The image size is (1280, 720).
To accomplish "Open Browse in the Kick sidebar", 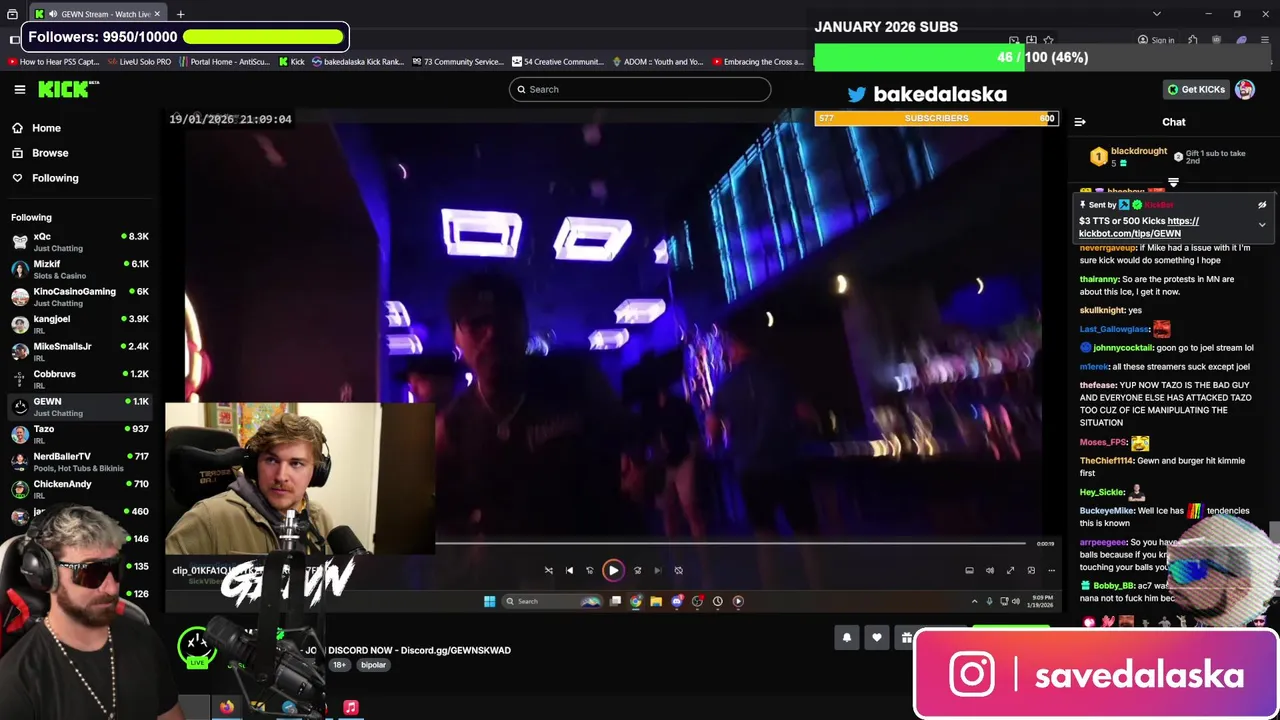I will click(x=50, y=153).
